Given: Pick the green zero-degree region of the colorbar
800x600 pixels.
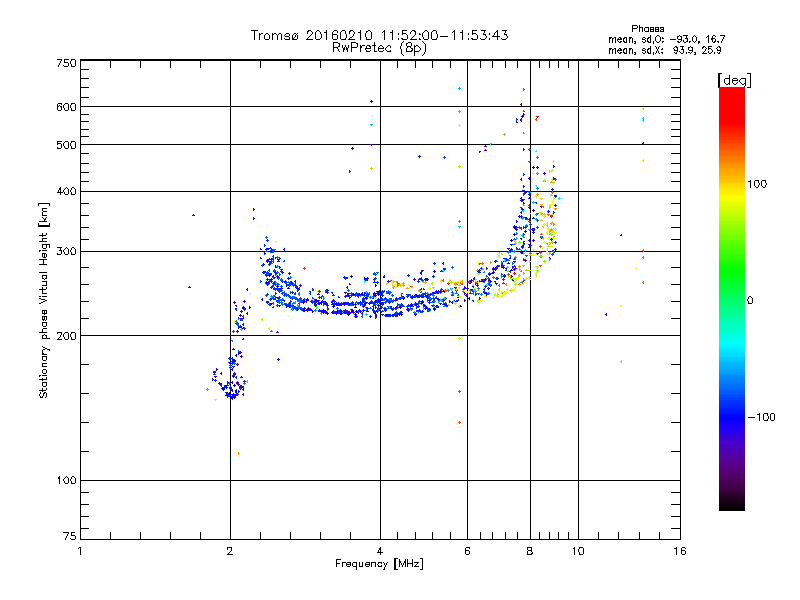Looking at the screenshot, I should tap(732, 300).
